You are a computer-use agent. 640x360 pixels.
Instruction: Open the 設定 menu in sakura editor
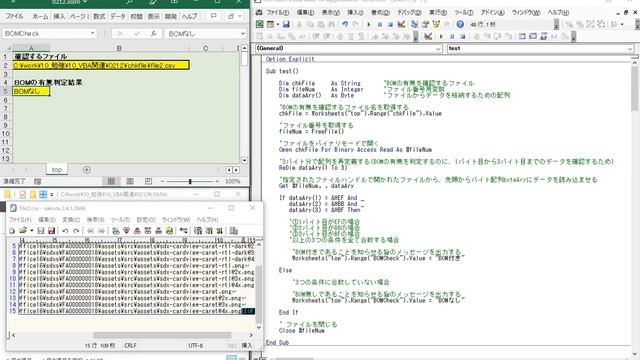tap(146, 220)
